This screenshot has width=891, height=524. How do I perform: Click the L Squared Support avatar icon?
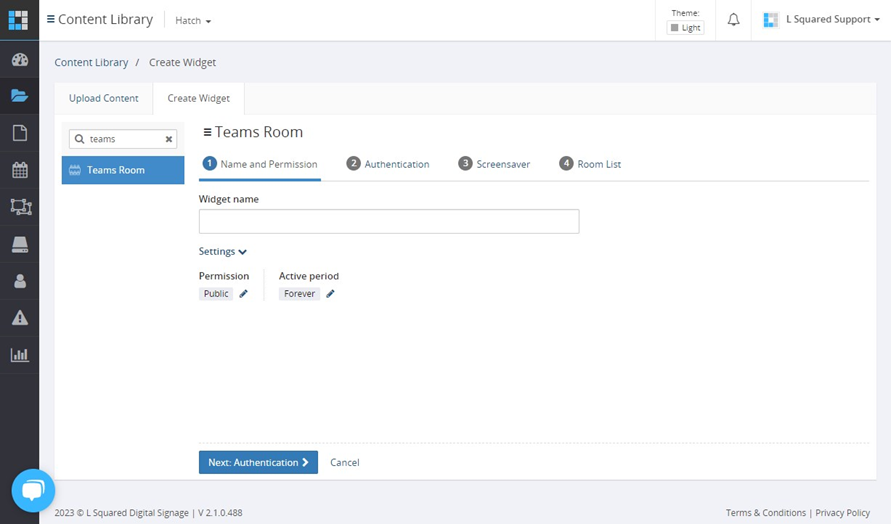(771, 20)
